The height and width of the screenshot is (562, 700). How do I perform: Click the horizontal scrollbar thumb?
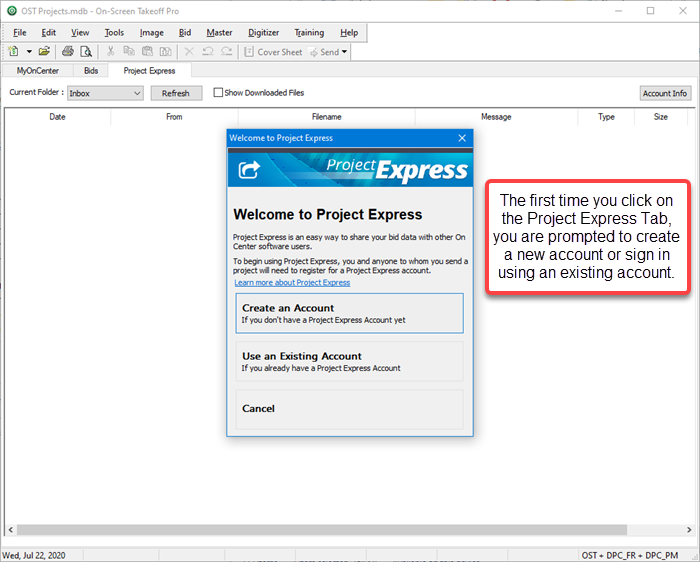[x=322, y=530]
